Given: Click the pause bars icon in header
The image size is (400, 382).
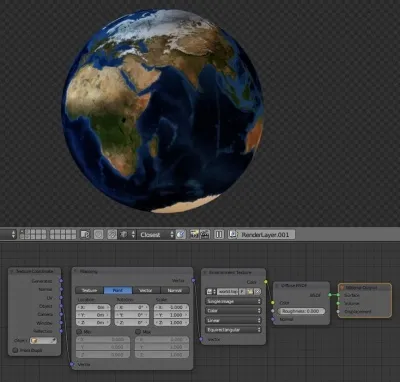Looking at the screenshot, I should coord(219,235).
